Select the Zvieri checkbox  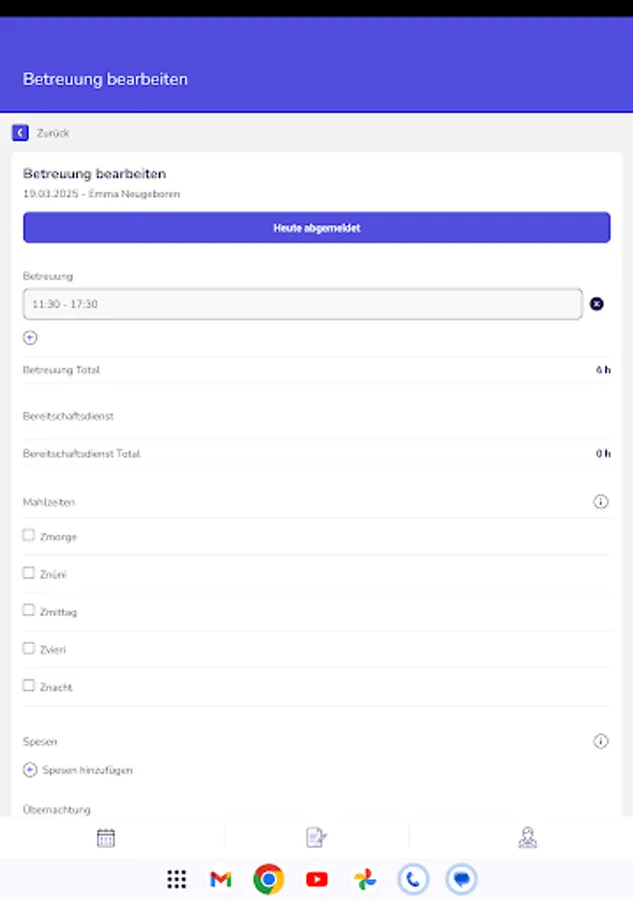pos(28,648)
